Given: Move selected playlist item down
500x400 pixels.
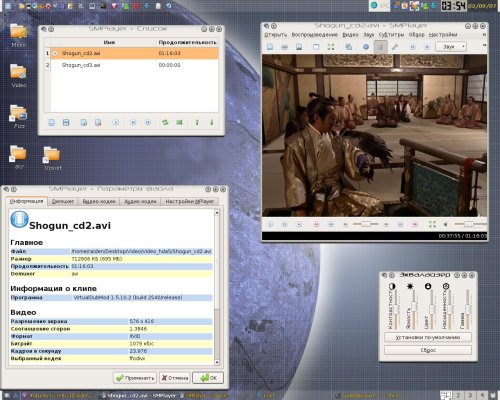Looking at the screenshot, I should pos(211,122).
